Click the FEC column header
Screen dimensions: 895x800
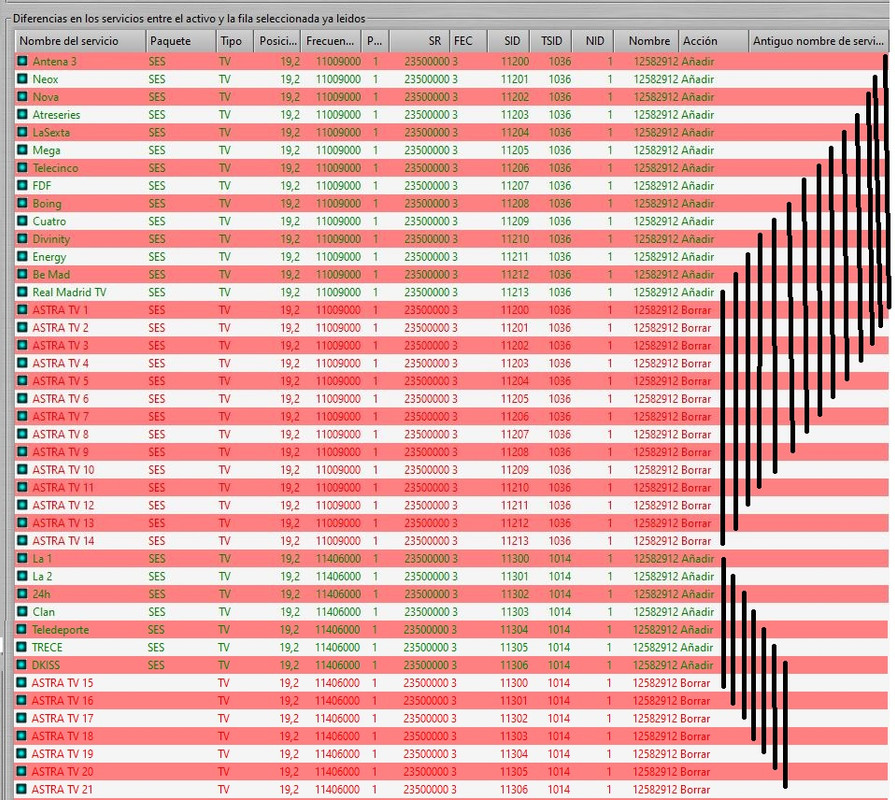click(x=468, y=41)
